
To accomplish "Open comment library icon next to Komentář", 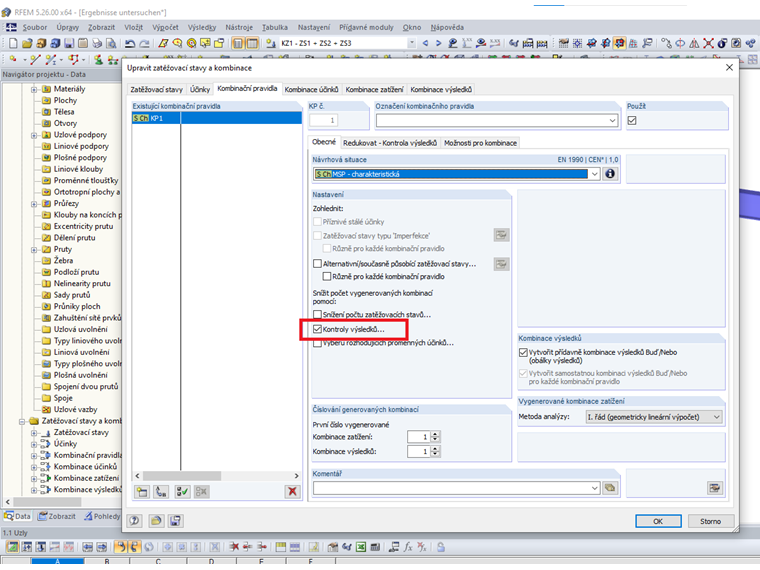I will (x=610, y=488).
